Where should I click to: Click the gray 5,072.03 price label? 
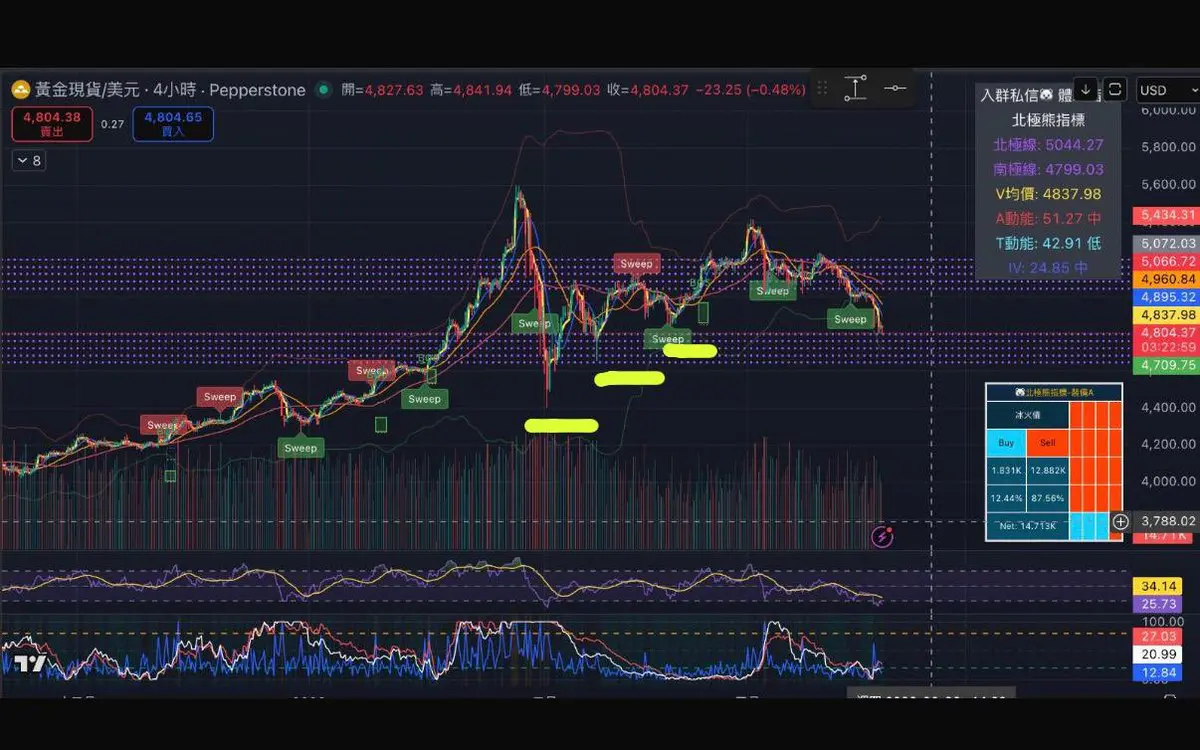tap(1165, 243)
